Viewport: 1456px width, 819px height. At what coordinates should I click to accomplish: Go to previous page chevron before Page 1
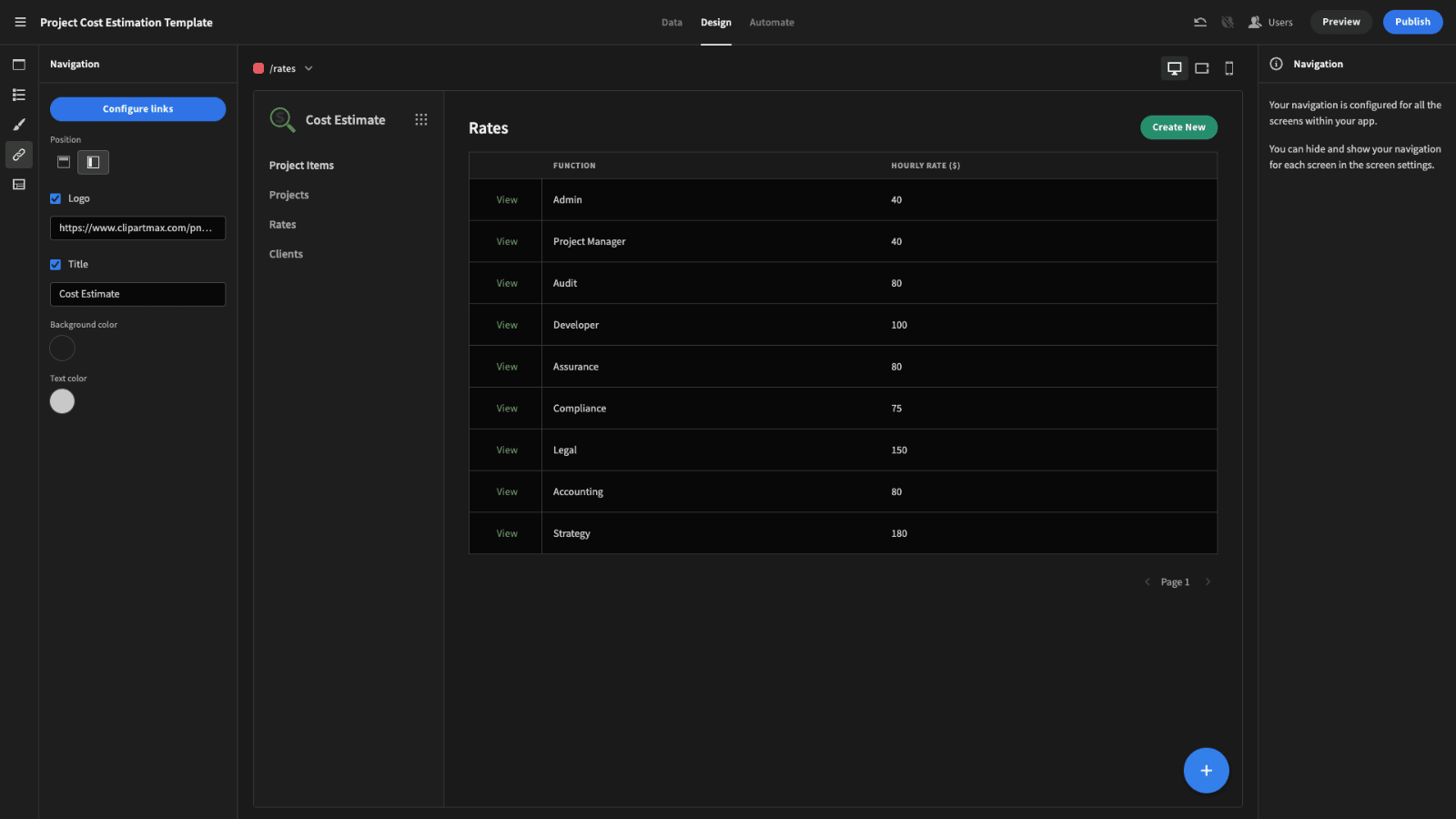[1147, 582]
